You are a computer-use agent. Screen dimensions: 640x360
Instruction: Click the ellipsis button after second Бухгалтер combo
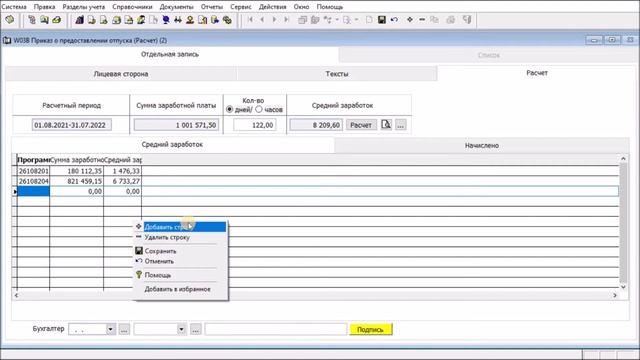[196, 329]
